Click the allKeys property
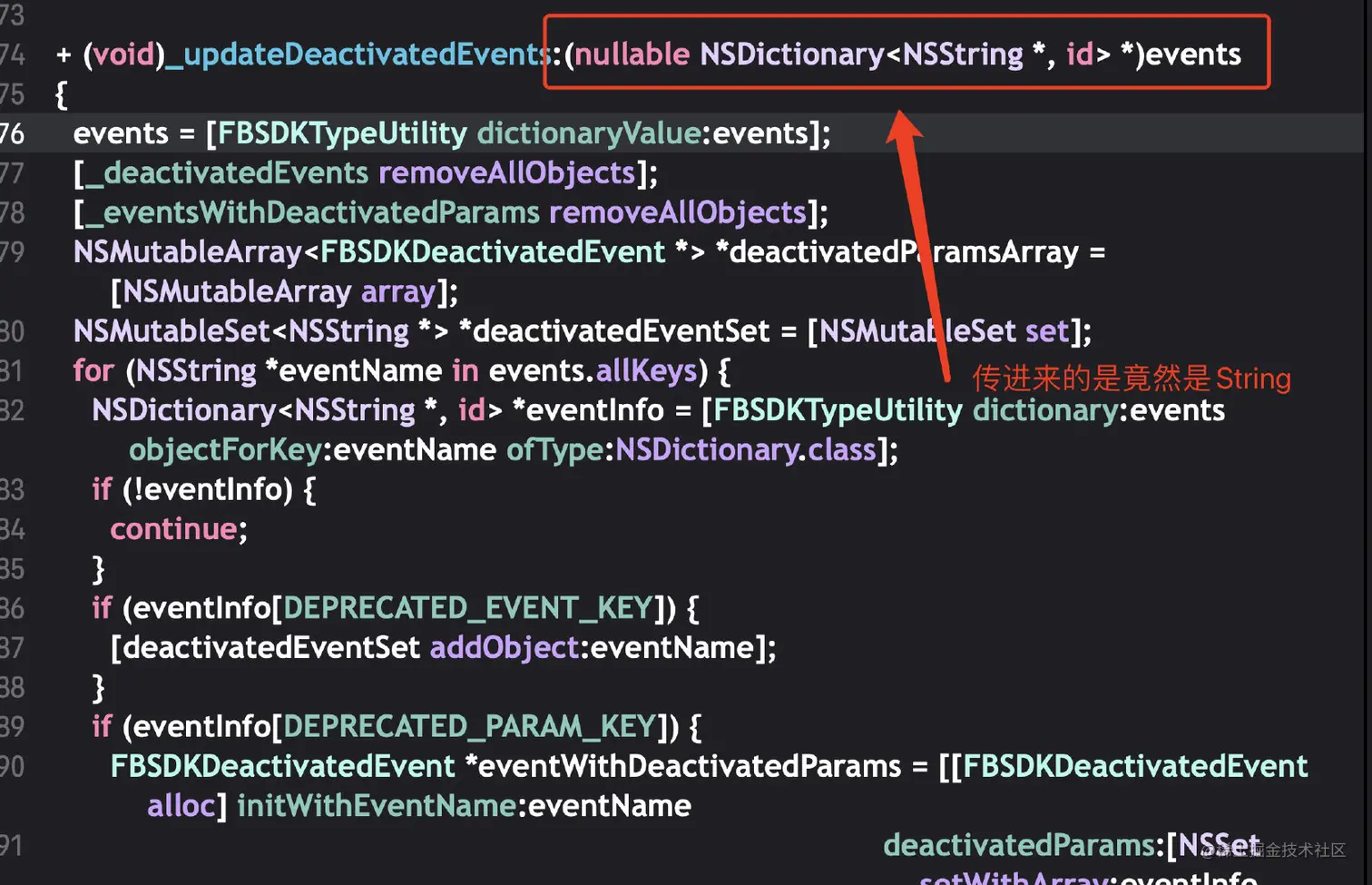The height and width of the screenshot is (885, 1372). [x=647, y=370]
